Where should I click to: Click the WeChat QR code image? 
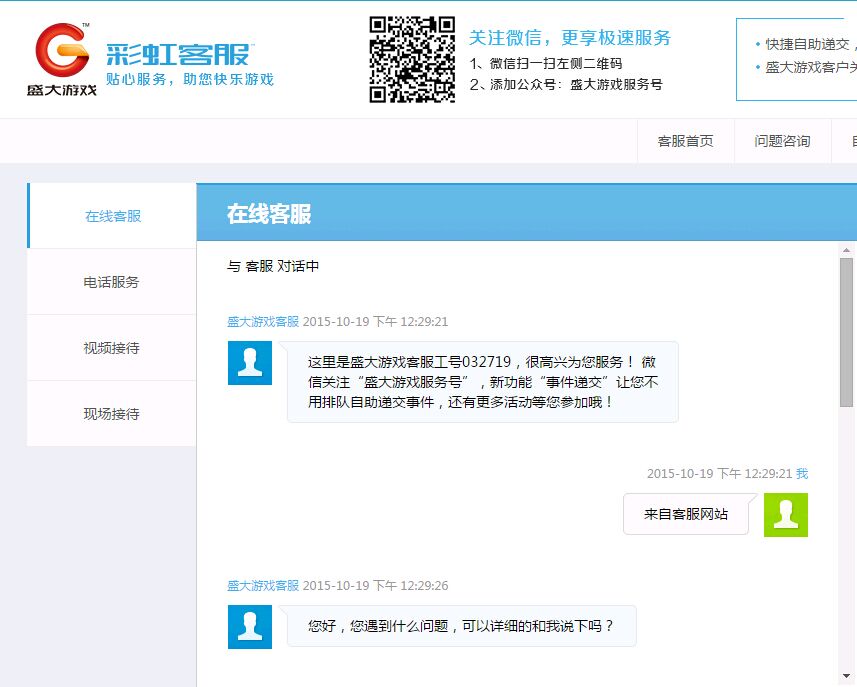[x=412, y=59]
